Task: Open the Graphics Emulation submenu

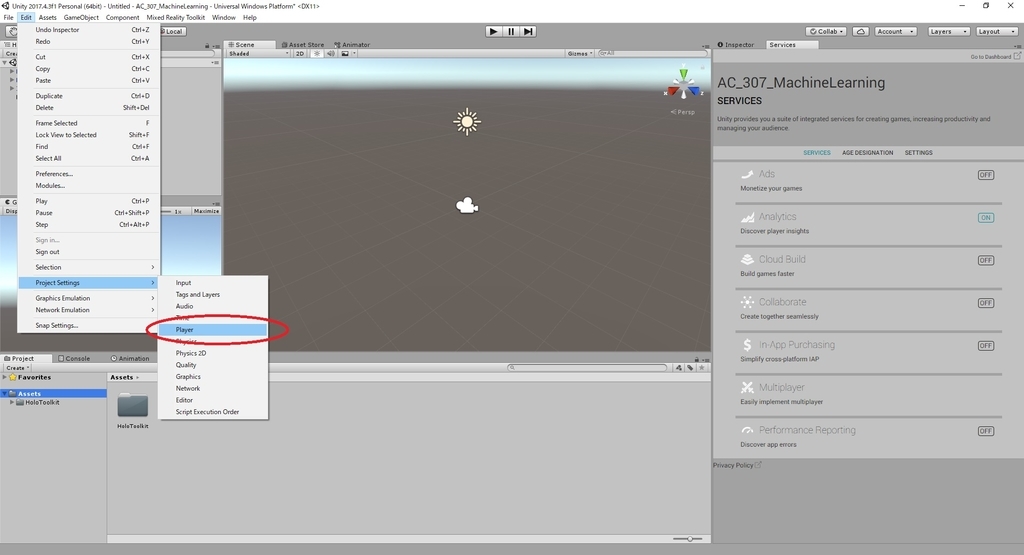Action: pyautogui.click(x=89, y=298)
